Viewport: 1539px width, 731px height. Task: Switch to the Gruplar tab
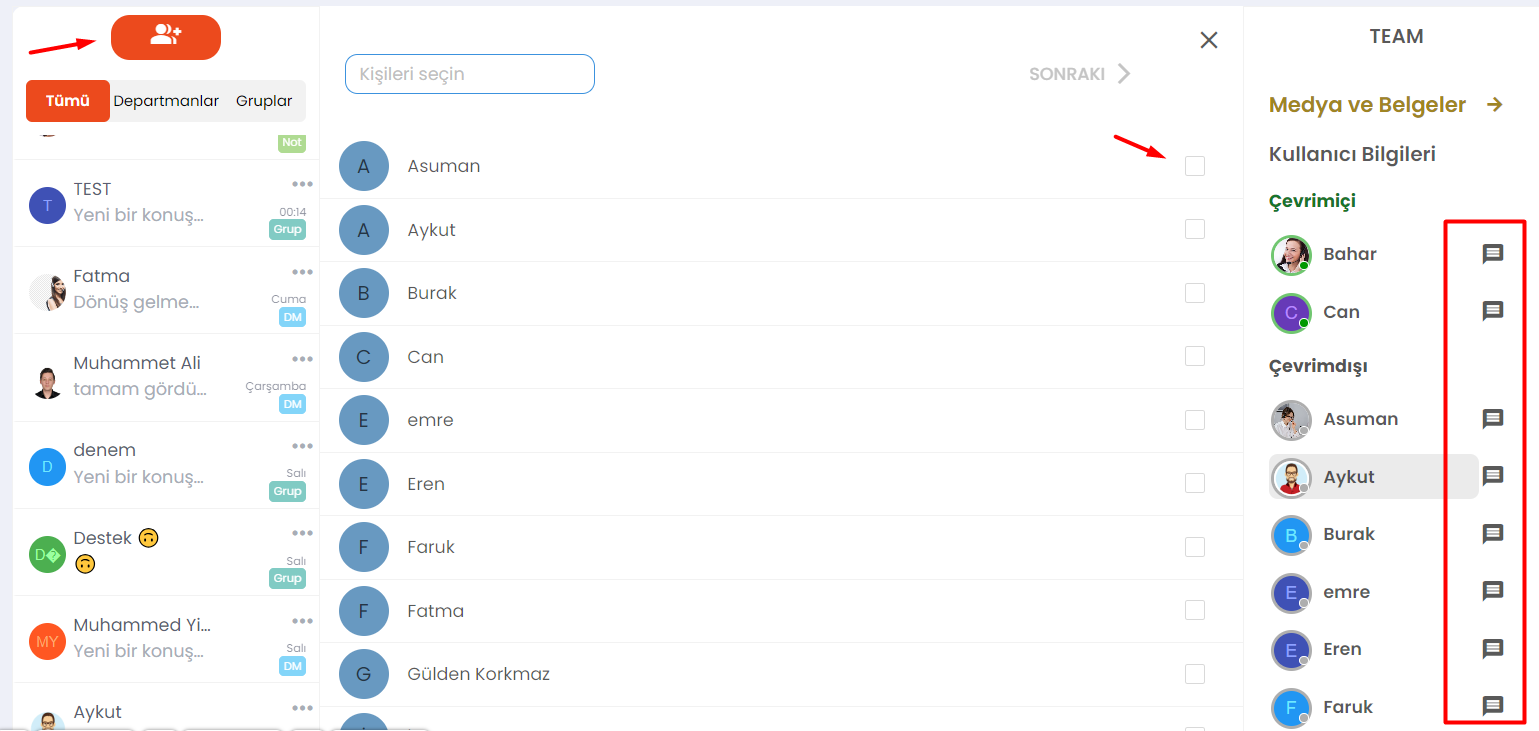(264, 101)
